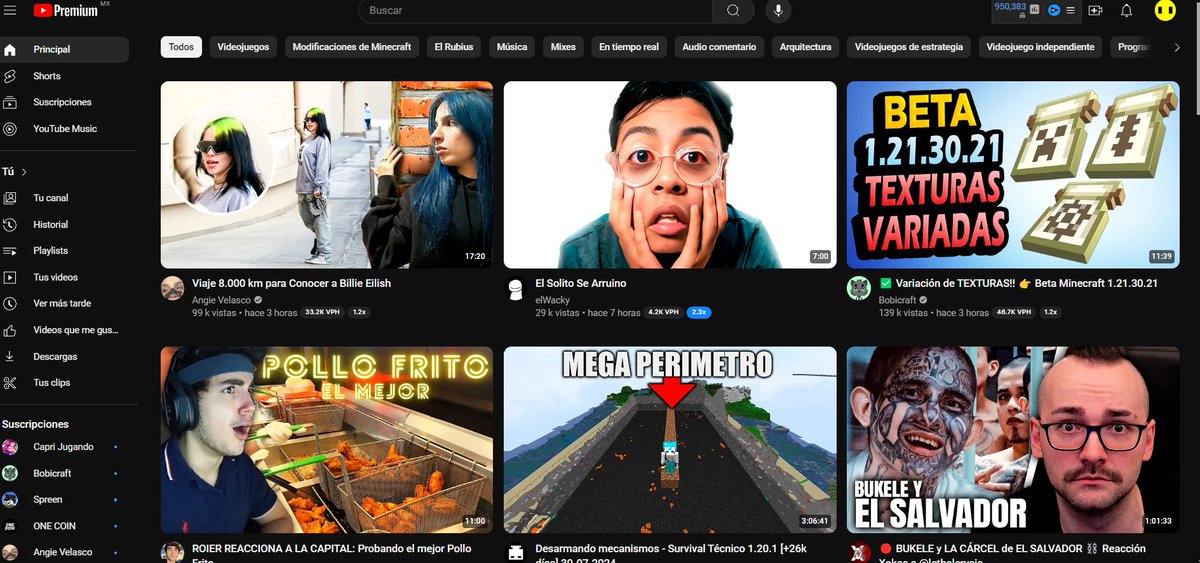
Task: Select the Audio comentario chip
Action: 719,47
